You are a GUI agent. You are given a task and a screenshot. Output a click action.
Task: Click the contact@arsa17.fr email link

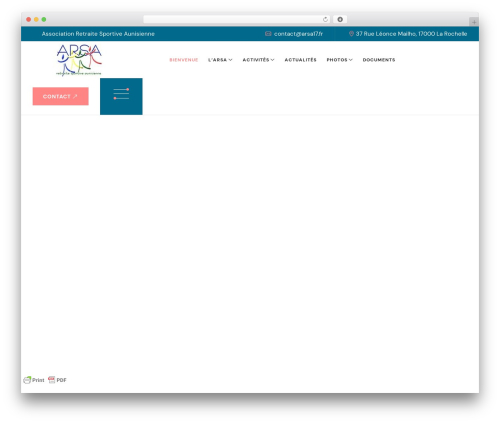point(298,34)
